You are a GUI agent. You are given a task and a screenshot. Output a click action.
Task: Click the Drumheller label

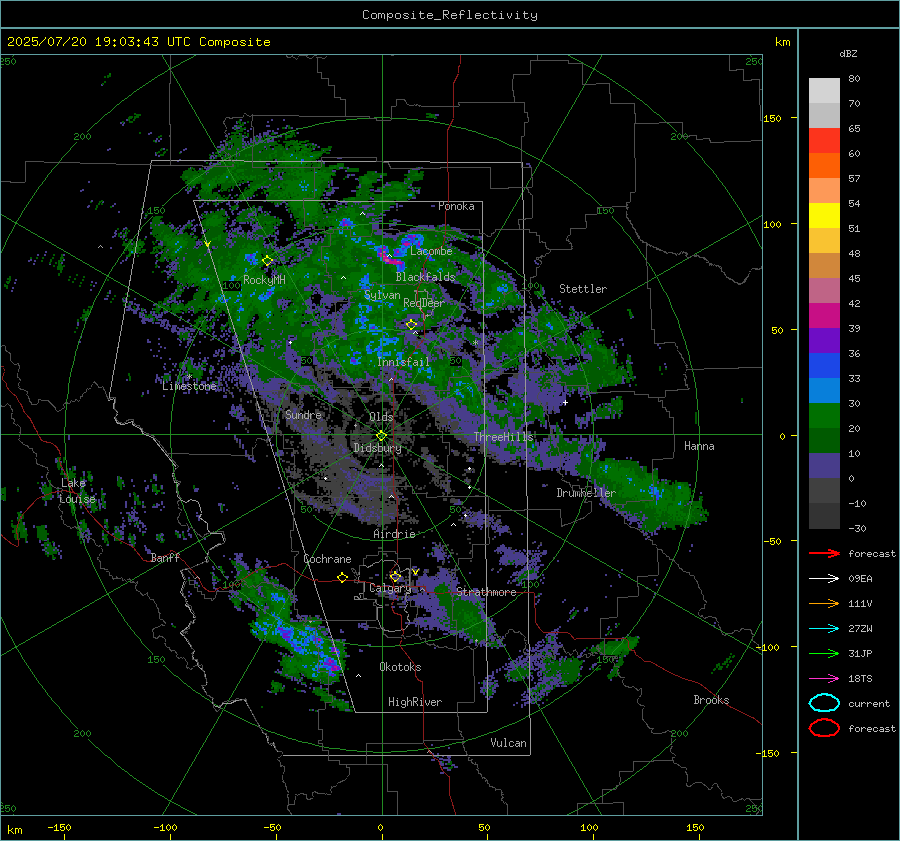pos(586,493)
